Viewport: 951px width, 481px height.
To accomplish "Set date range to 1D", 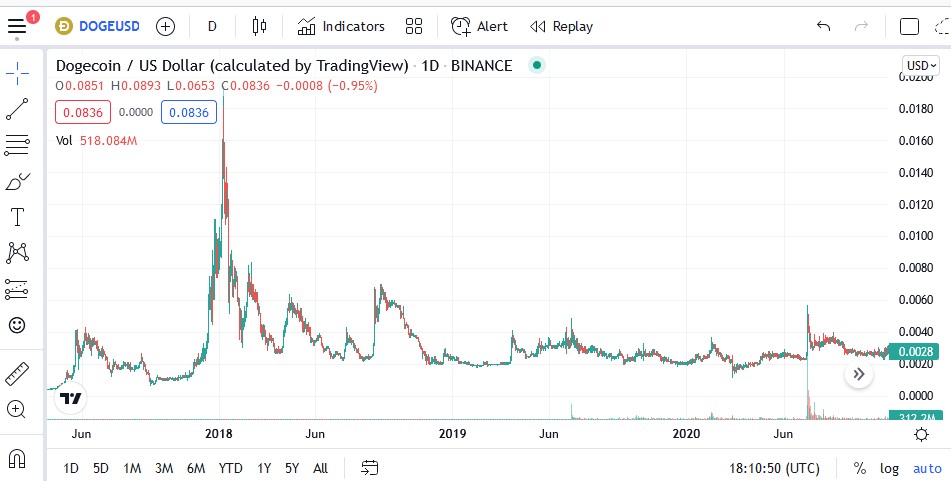I will [x=71, y=468].
